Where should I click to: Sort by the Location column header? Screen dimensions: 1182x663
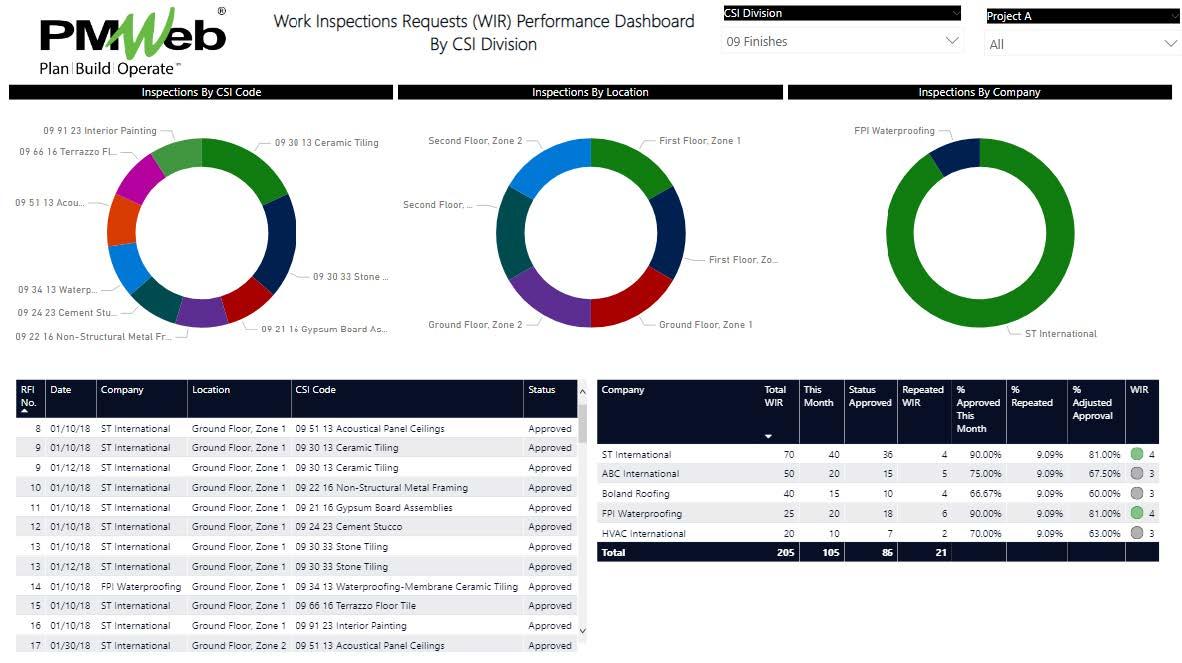click(x=211, y=390)
